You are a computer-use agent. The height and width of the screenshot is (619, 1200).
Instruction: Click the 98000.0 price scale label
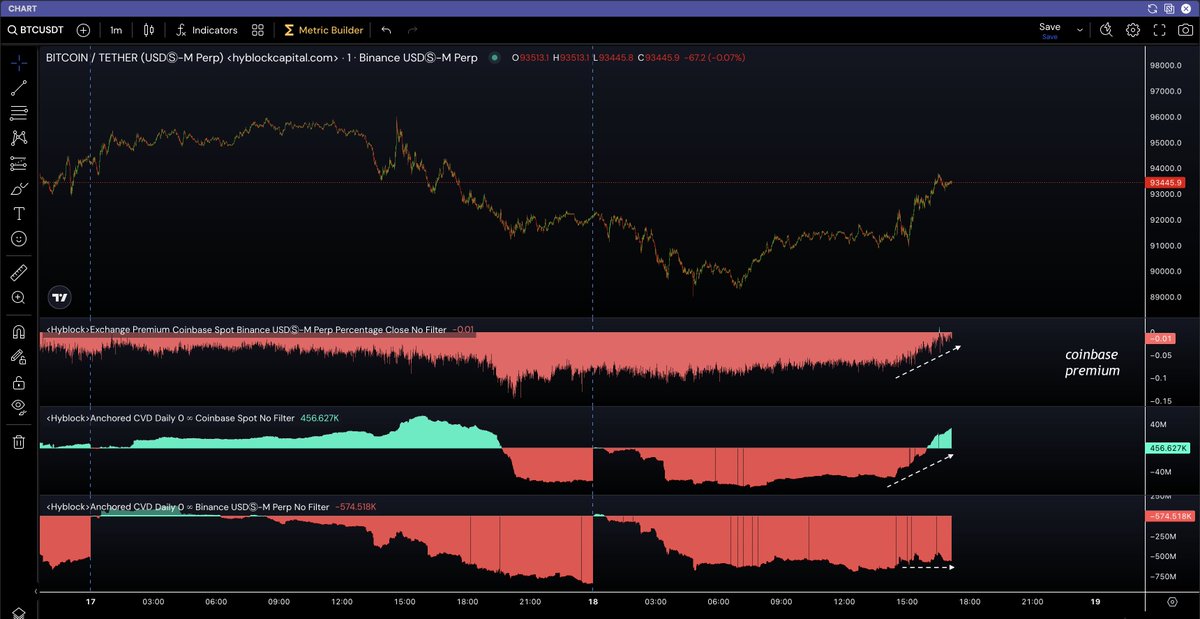point(1167,66)
